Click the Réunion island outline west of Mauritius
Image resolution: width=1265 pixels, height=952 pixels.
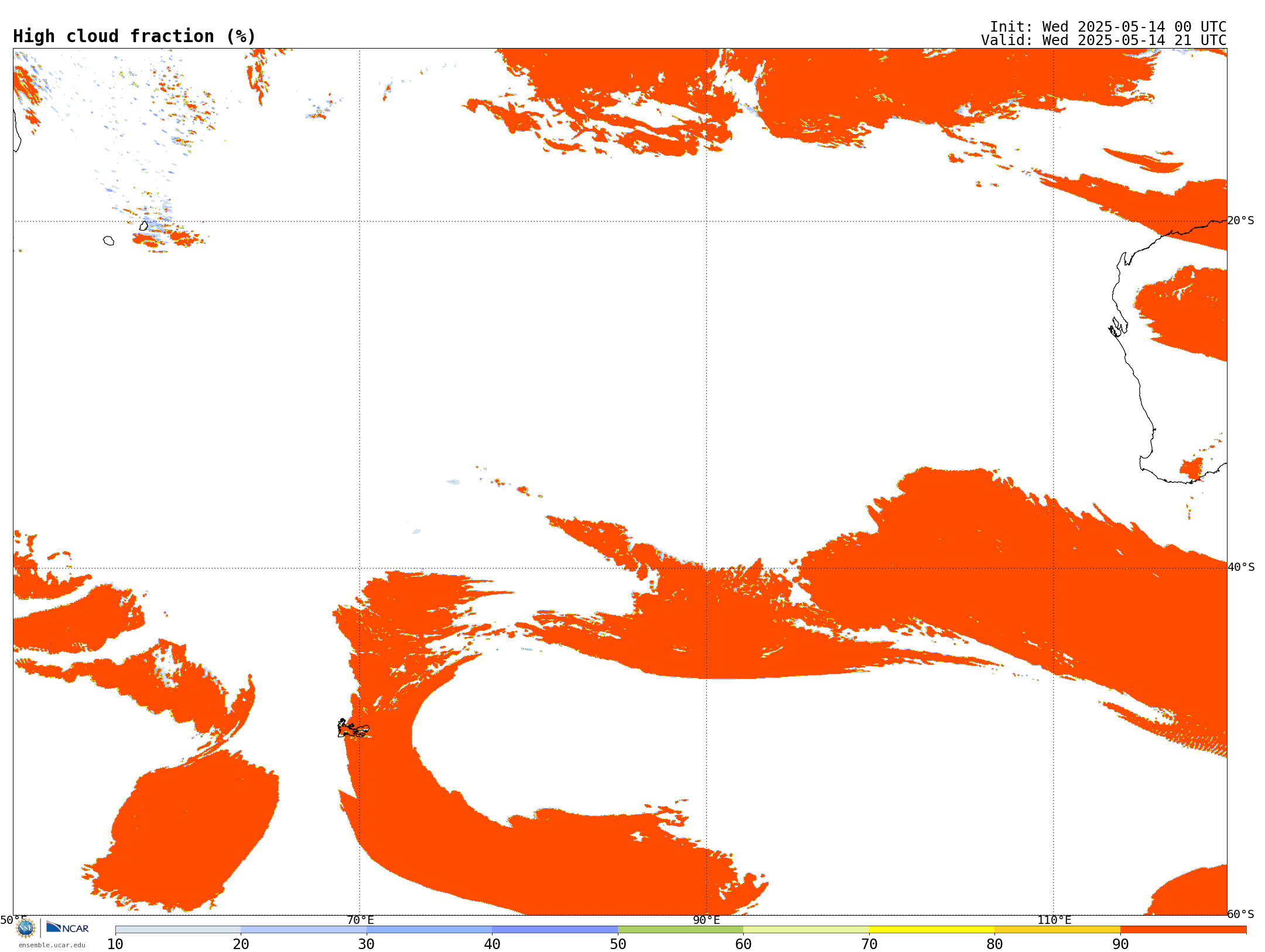pos(108,241)
